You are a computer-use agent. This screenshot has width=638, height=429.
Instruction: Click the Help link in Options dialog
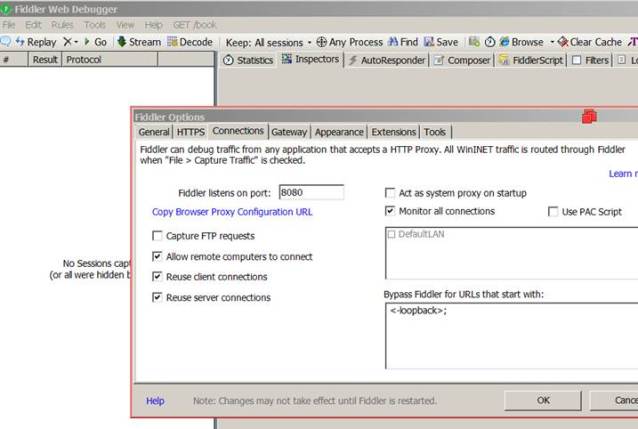155,401
